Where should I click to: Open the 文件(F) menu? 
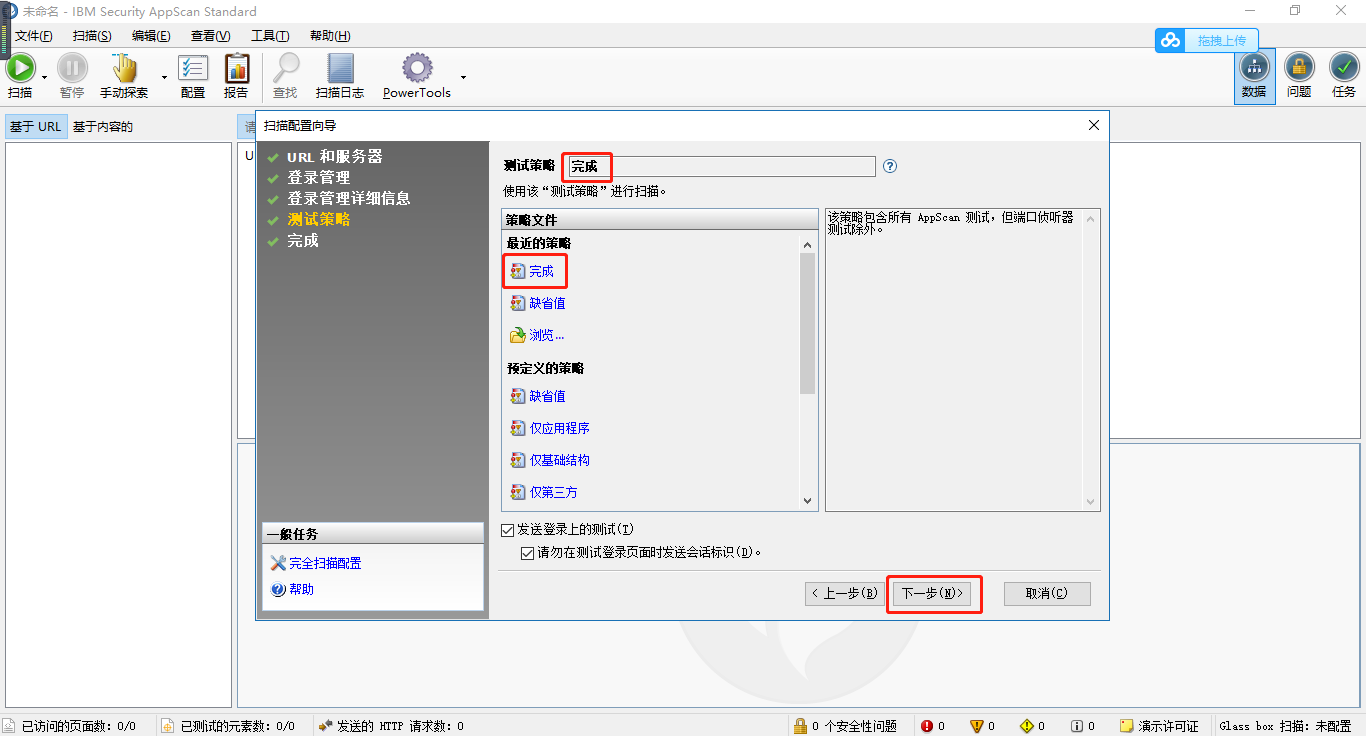pos(33,36)
